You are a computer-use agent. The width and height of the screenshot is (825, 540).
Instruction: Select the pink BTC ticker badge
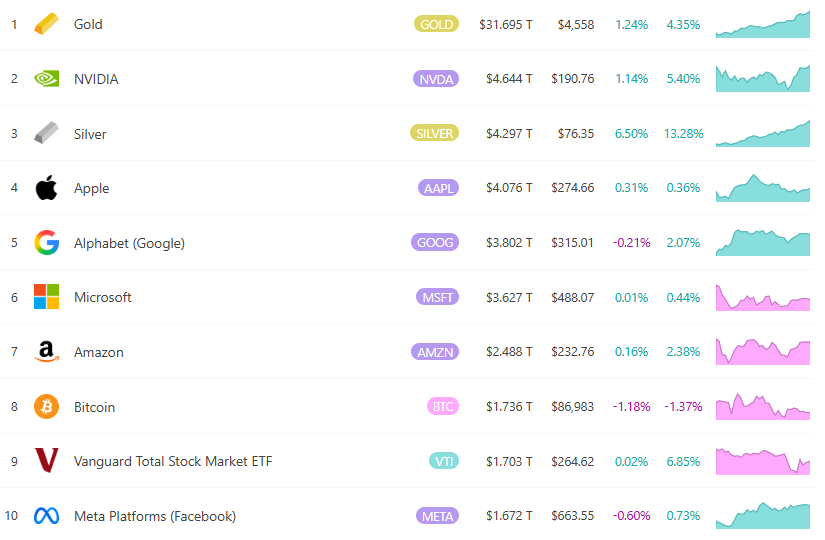tap(442, 407)
